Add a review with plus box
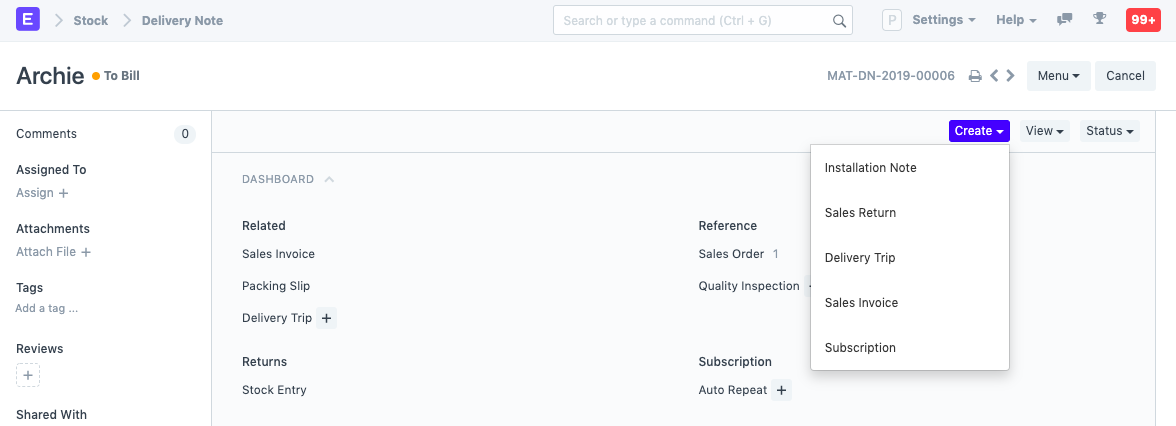The width and height of the screenshot is (1176, 426). click(x=28, y=376)
